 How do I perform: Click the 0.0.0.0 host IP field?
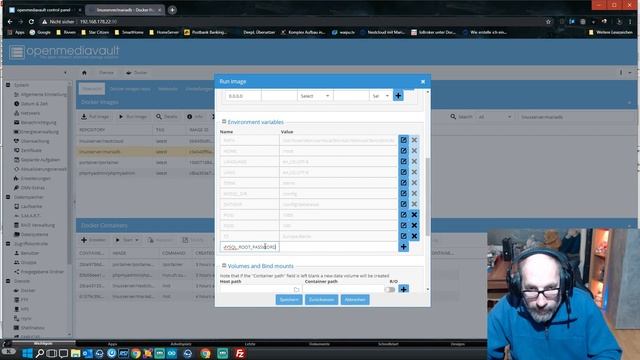point(243,96)
